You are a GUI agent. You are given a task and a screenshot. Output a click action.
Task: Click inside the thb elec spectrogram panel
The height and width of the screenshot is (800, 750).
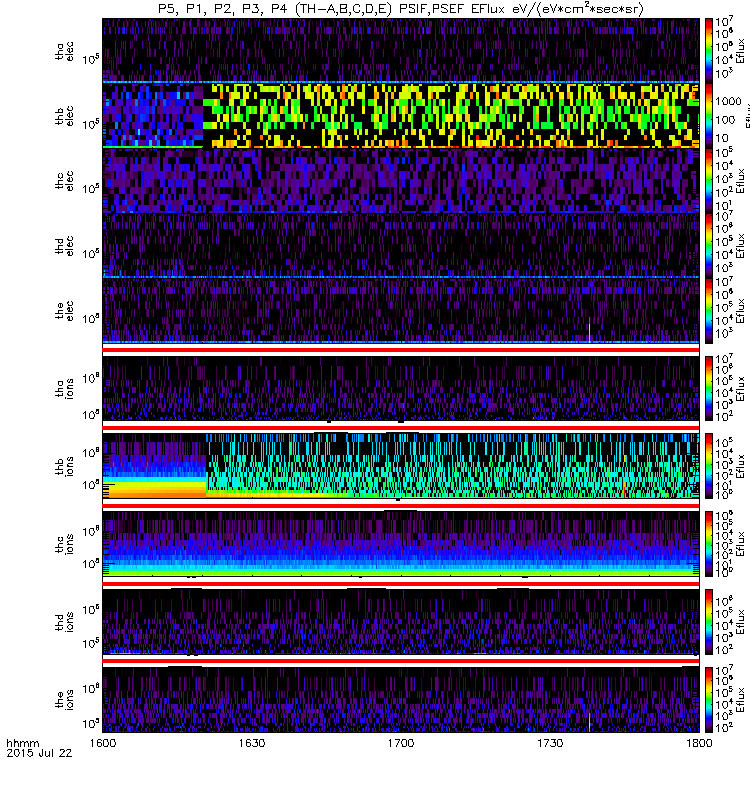(401, 115)
